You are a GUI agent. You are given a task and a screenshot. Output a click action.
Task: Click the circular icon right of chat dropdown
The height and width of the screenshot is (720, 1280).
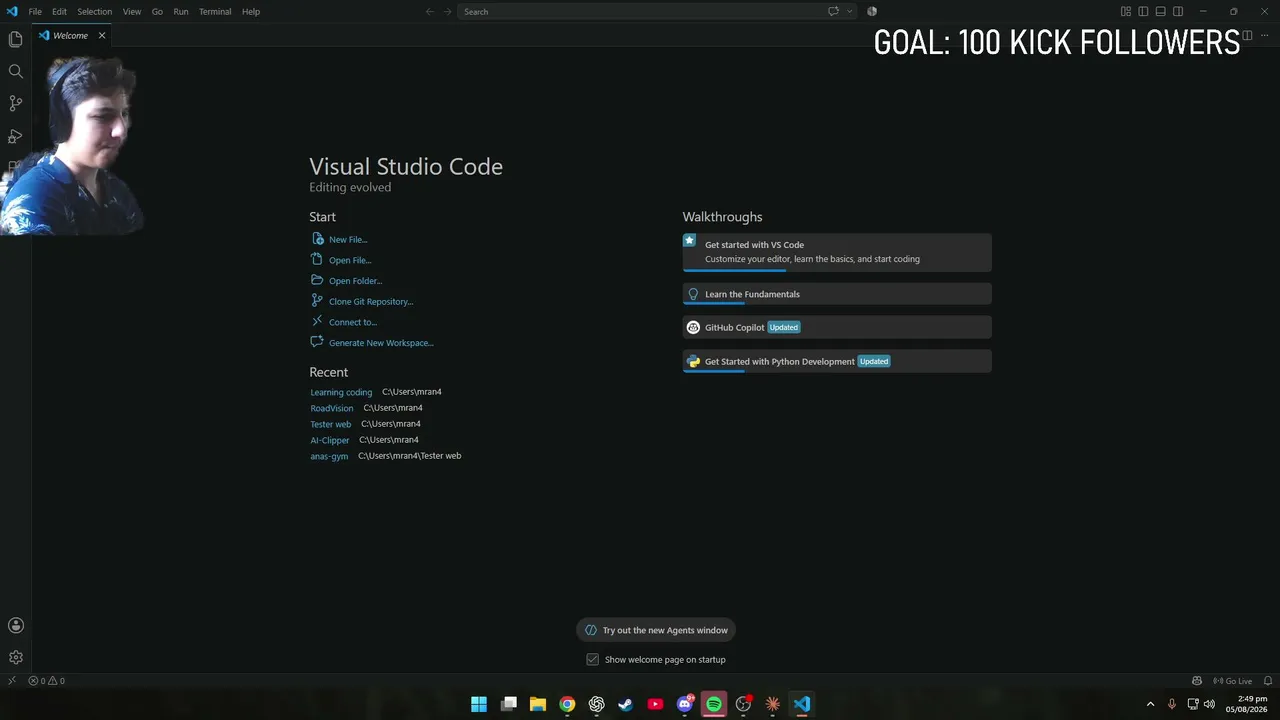(872, 12)
